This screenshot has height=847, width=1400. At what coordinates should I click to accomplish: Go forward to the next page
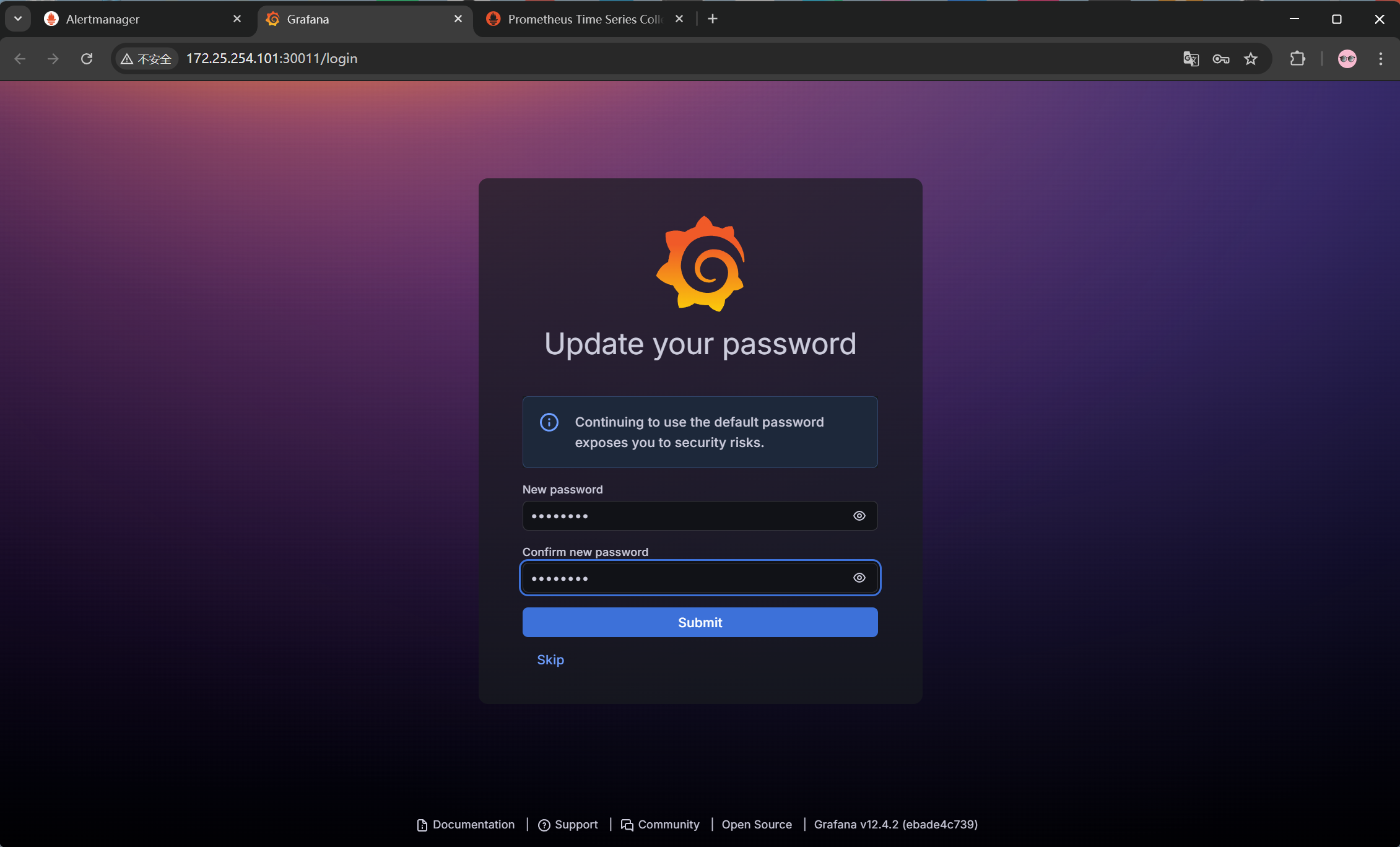pyautogui.click(x=53, y=59)
